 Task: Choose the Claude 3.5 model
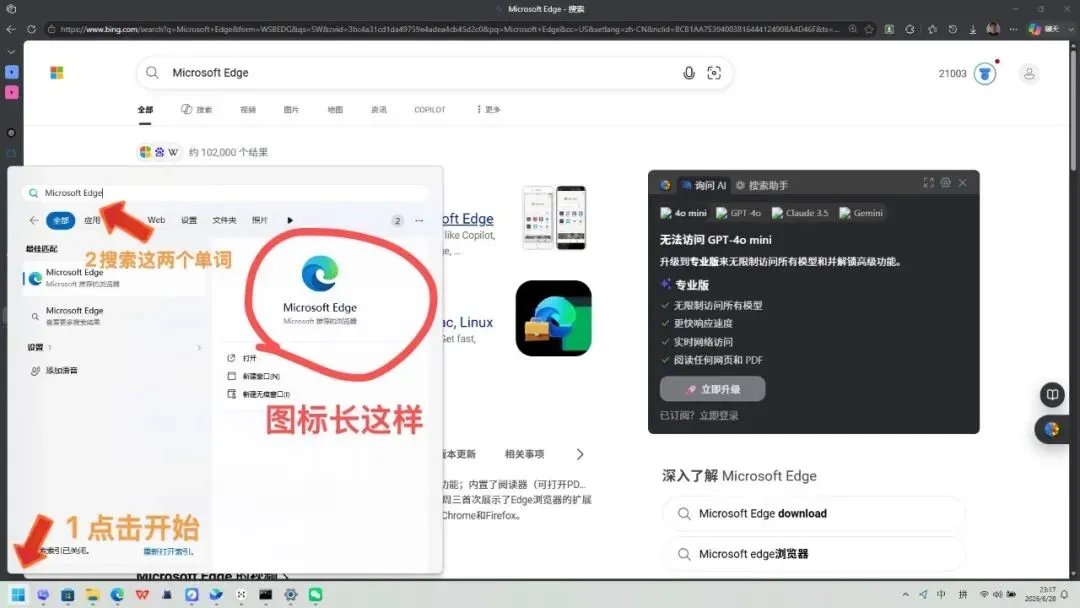pyautogui.click(x=800, y=213)
